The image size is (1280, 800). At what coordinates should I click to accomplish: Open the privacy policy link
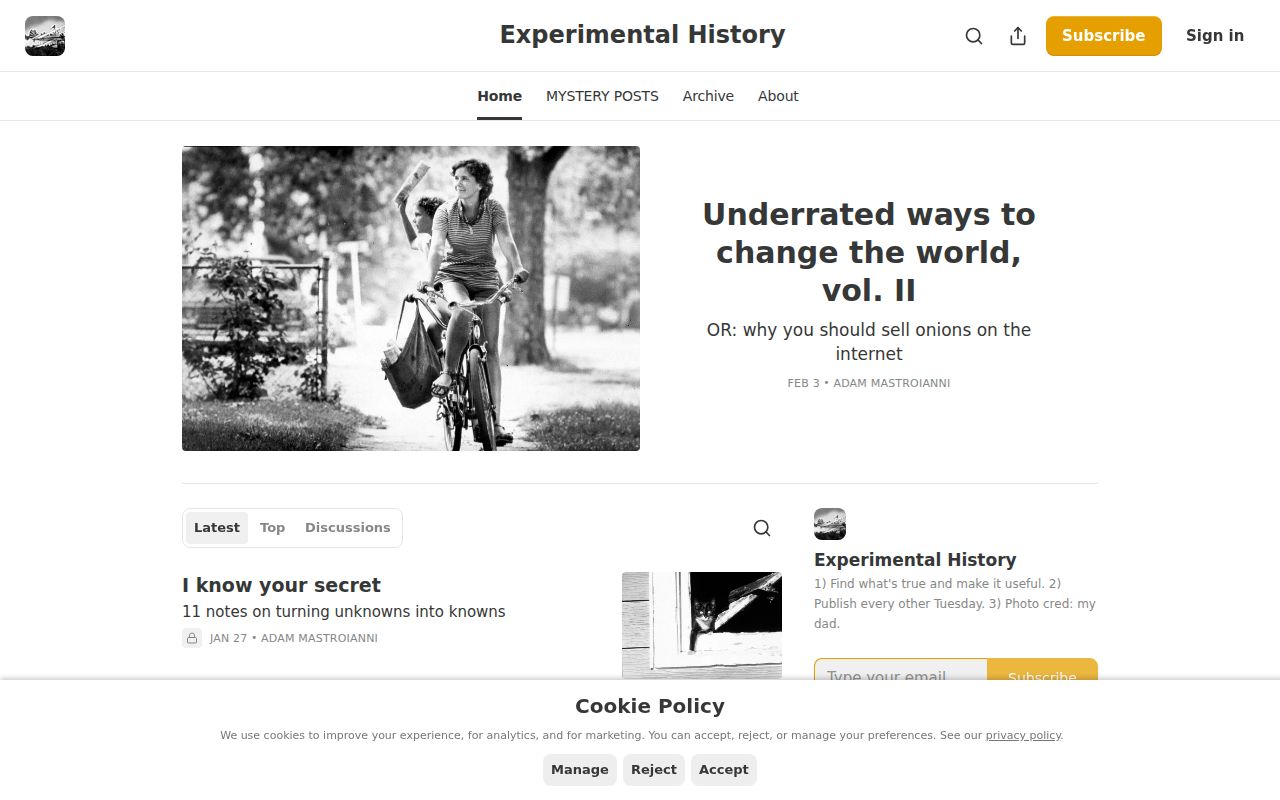tap(1022, 735)
